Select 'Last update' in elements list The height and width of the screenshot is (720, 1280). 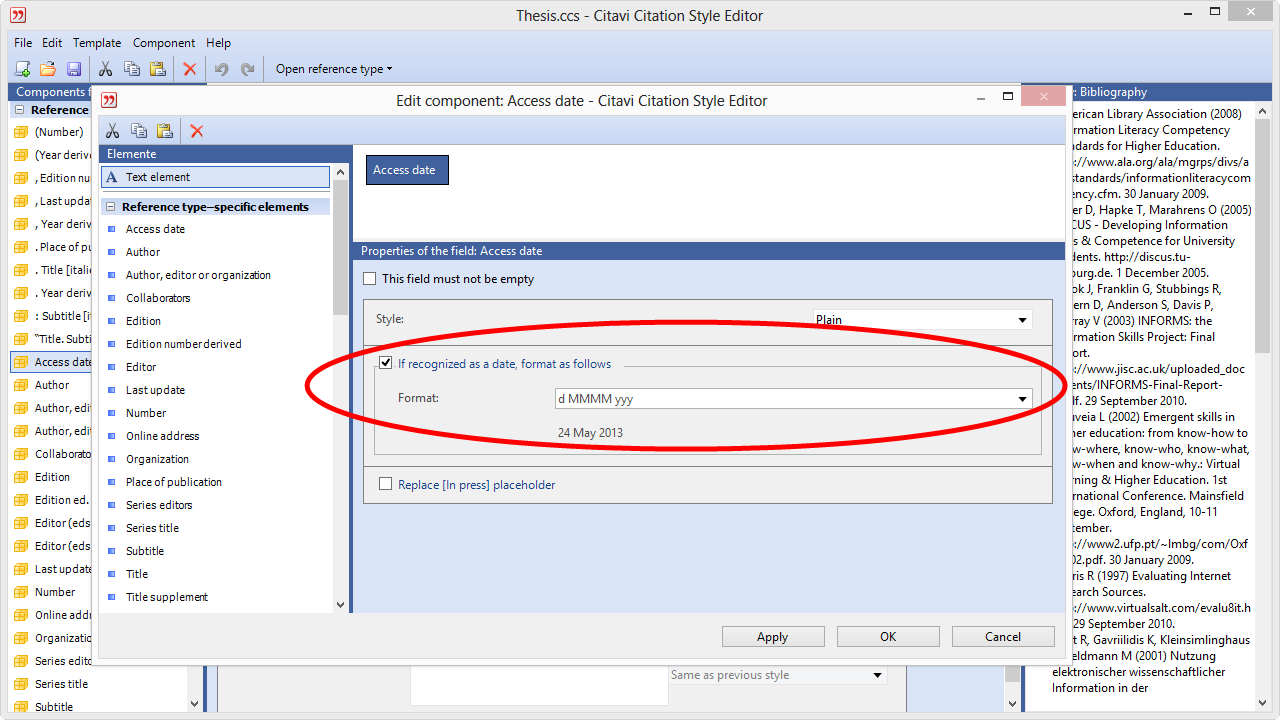pyautogui.click(x=155, y=390)
